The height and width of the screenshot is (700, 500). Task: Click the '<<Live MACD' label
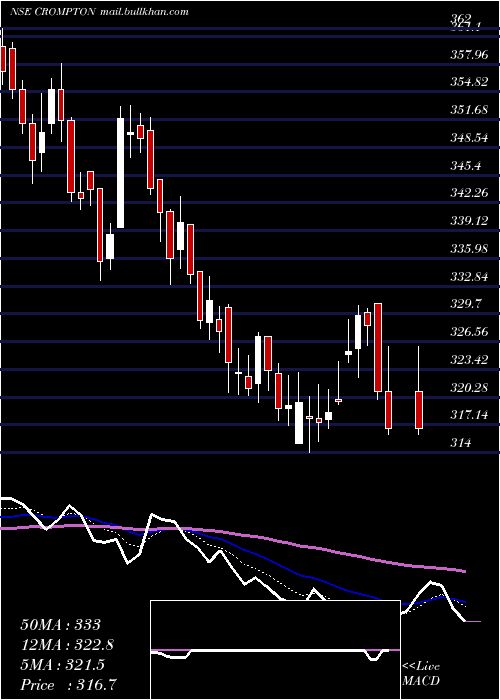click(x=421, y=673)
